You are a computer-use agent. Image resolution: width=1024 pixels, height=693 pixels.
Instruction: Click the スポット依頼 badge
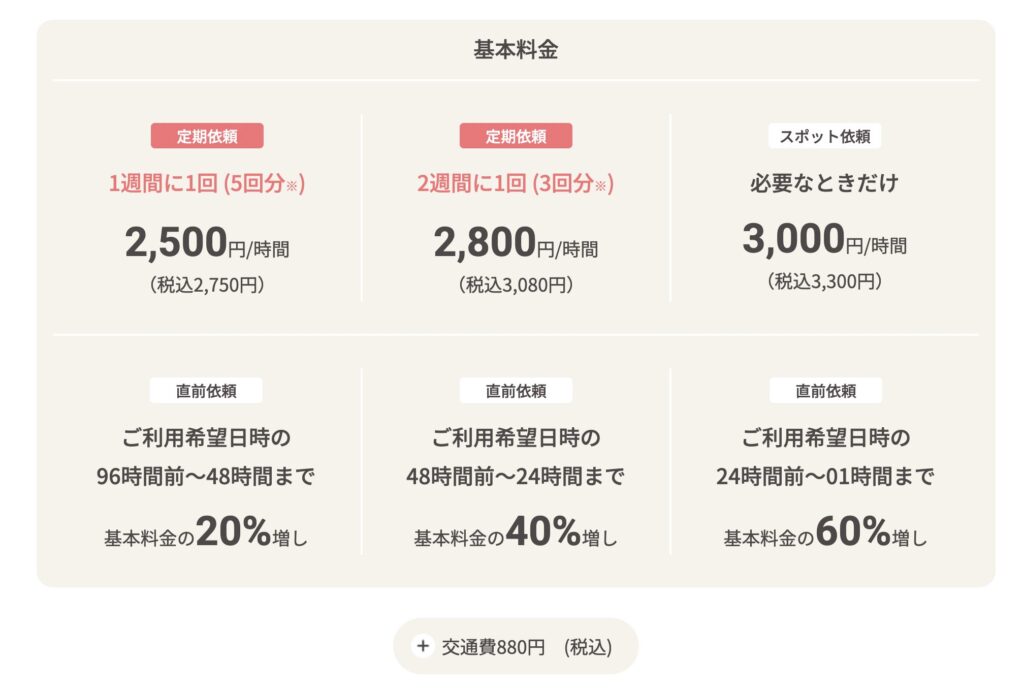[x=825, y=136]
